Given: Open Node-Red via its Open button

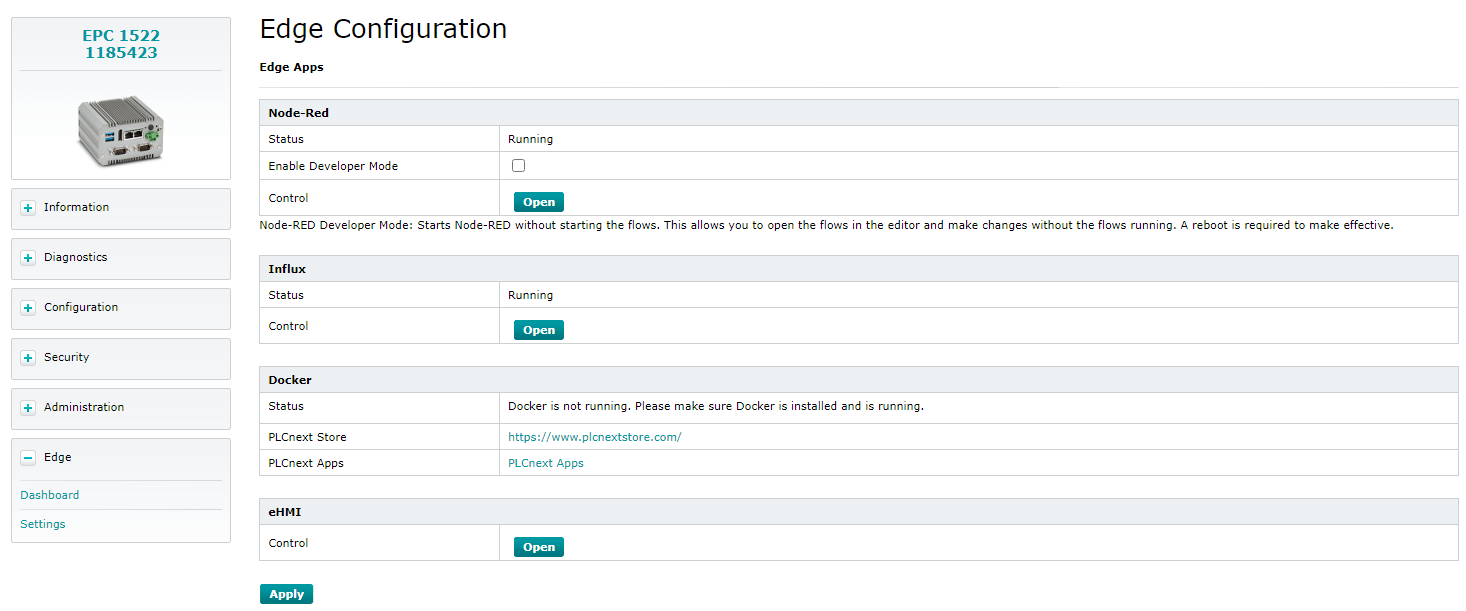Looking at the screenshot, I should (539, 202).
